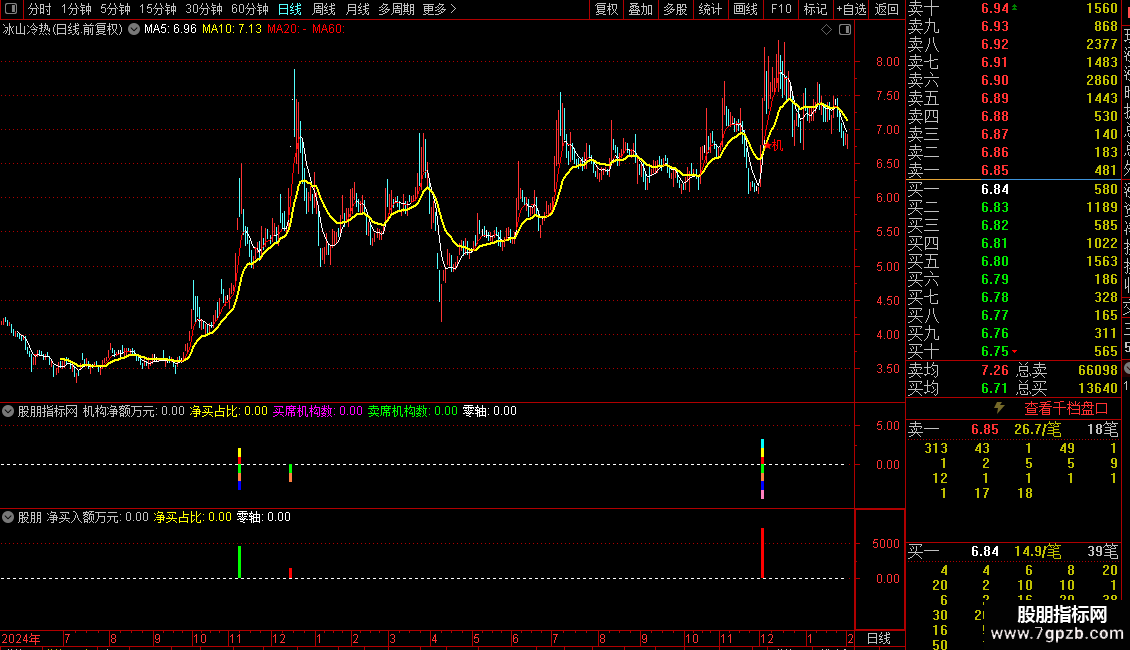This screenshot has width=1130, height=650.
Task: Switch to the 周线 weekly chart tab
Action: click(x=324, y=9)
